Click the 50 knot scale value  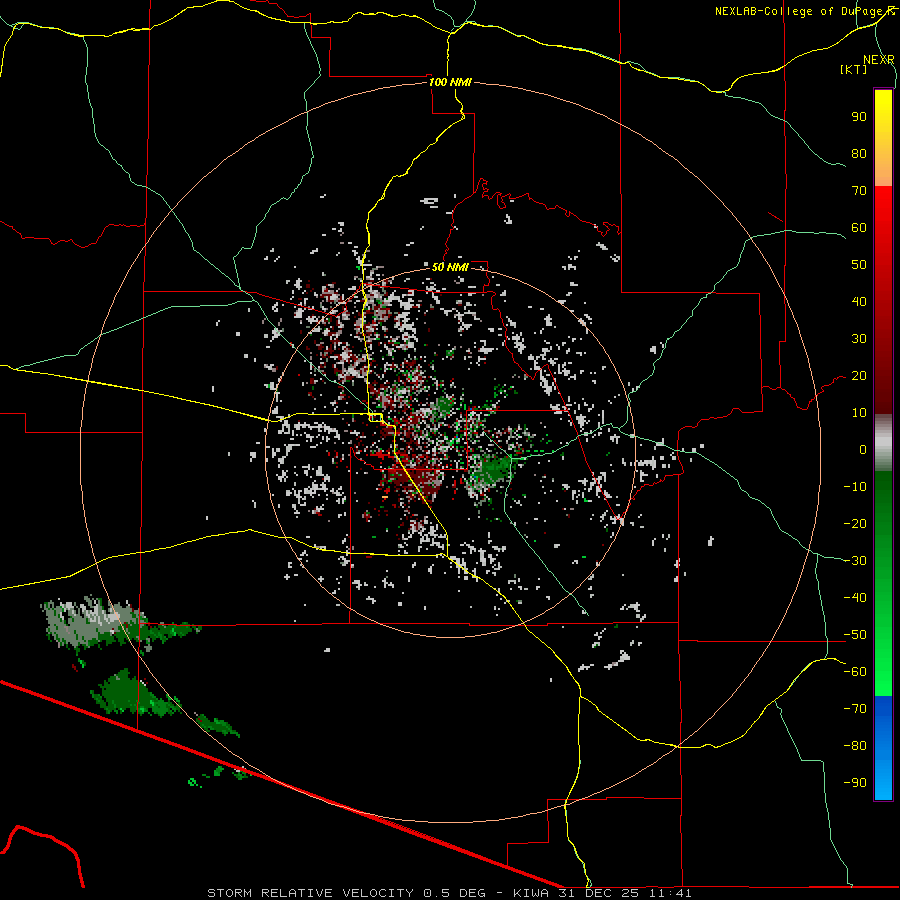coord(859,265)
